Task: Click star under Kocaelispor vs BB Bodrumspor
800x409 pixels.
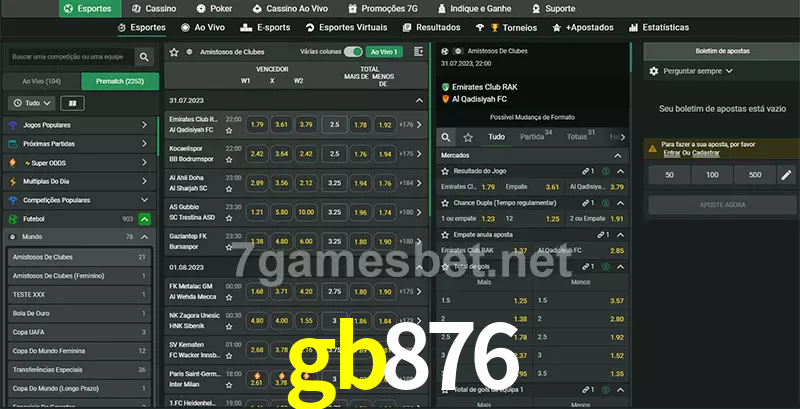Action: click(x=229, y=160)
